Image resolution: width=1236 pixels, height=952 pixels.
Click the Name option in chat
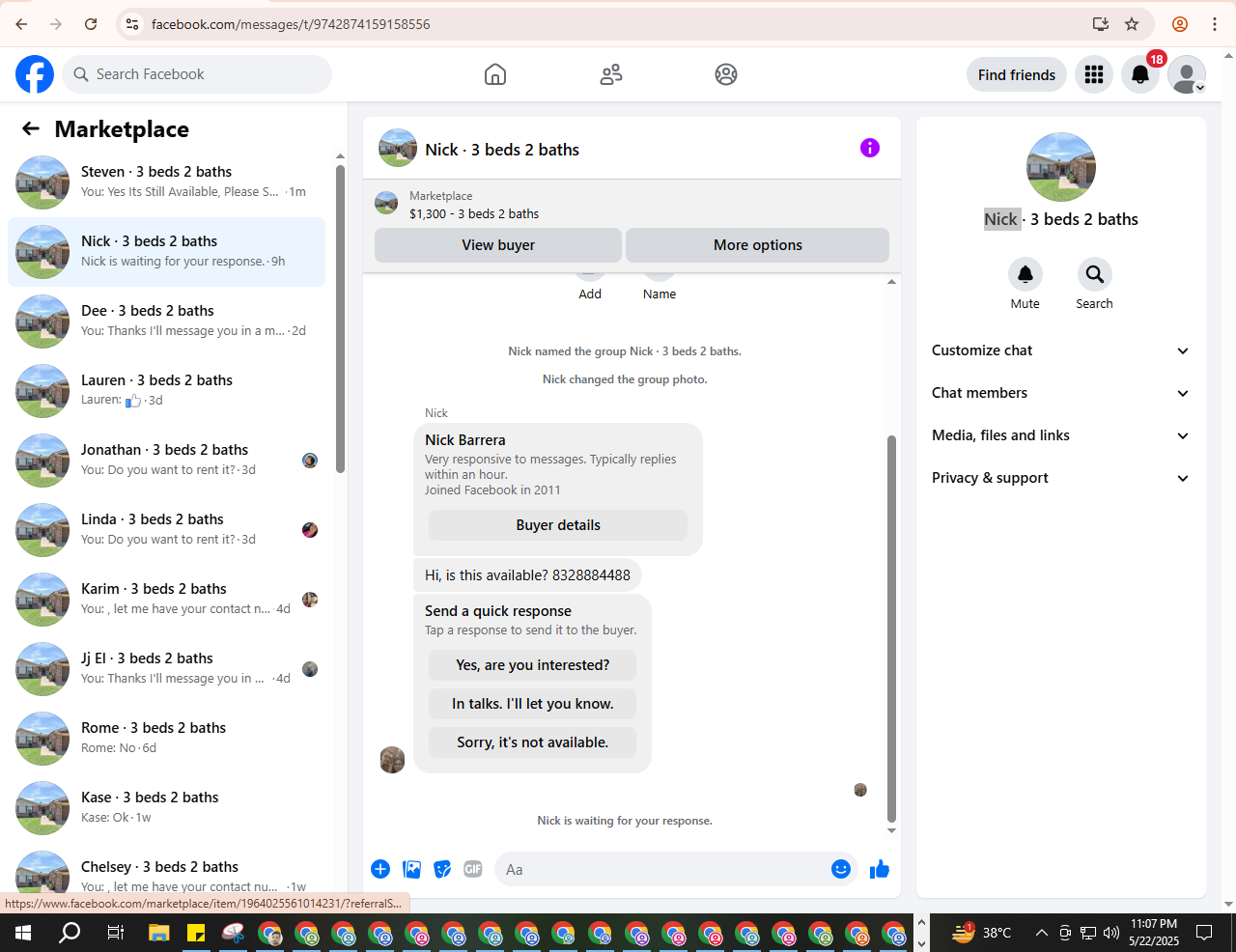660,294
